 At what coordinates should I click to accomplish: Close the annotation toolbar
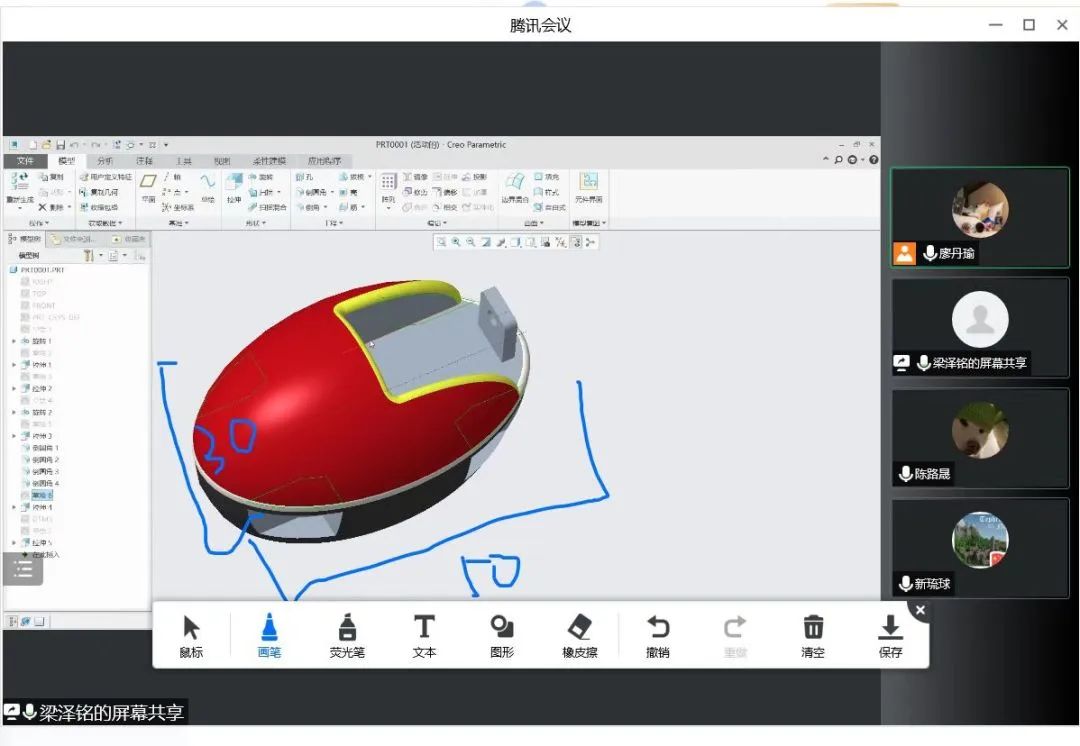pos(920,610)
